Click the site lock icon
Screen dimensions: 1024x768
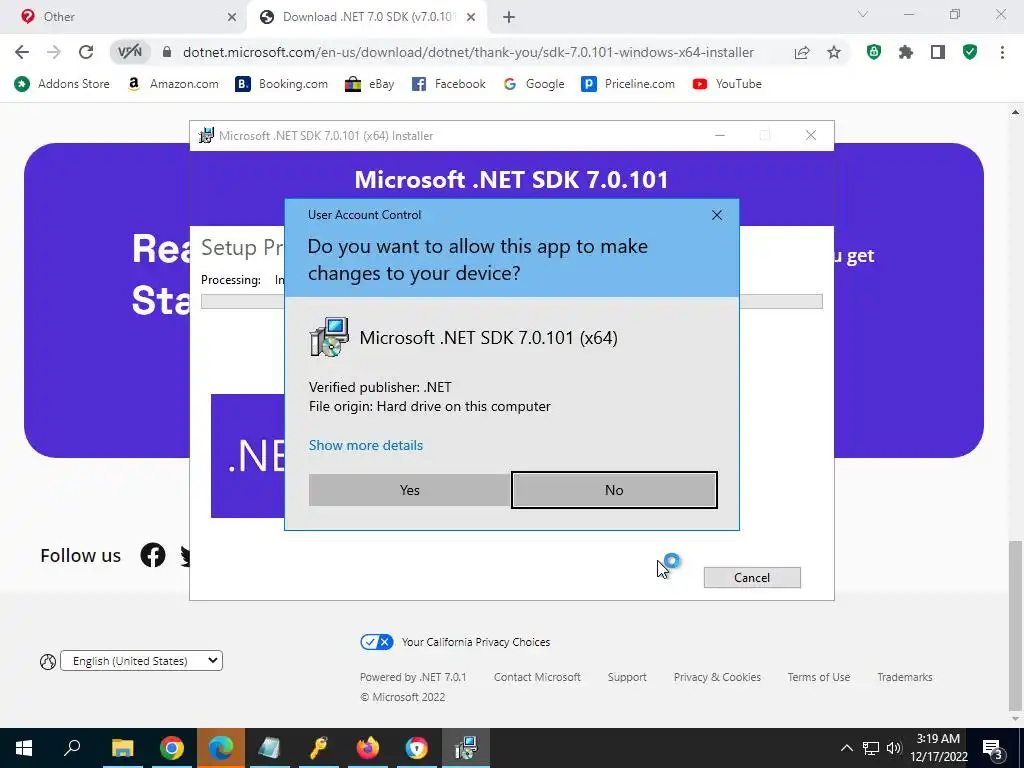tap(167, 52)
